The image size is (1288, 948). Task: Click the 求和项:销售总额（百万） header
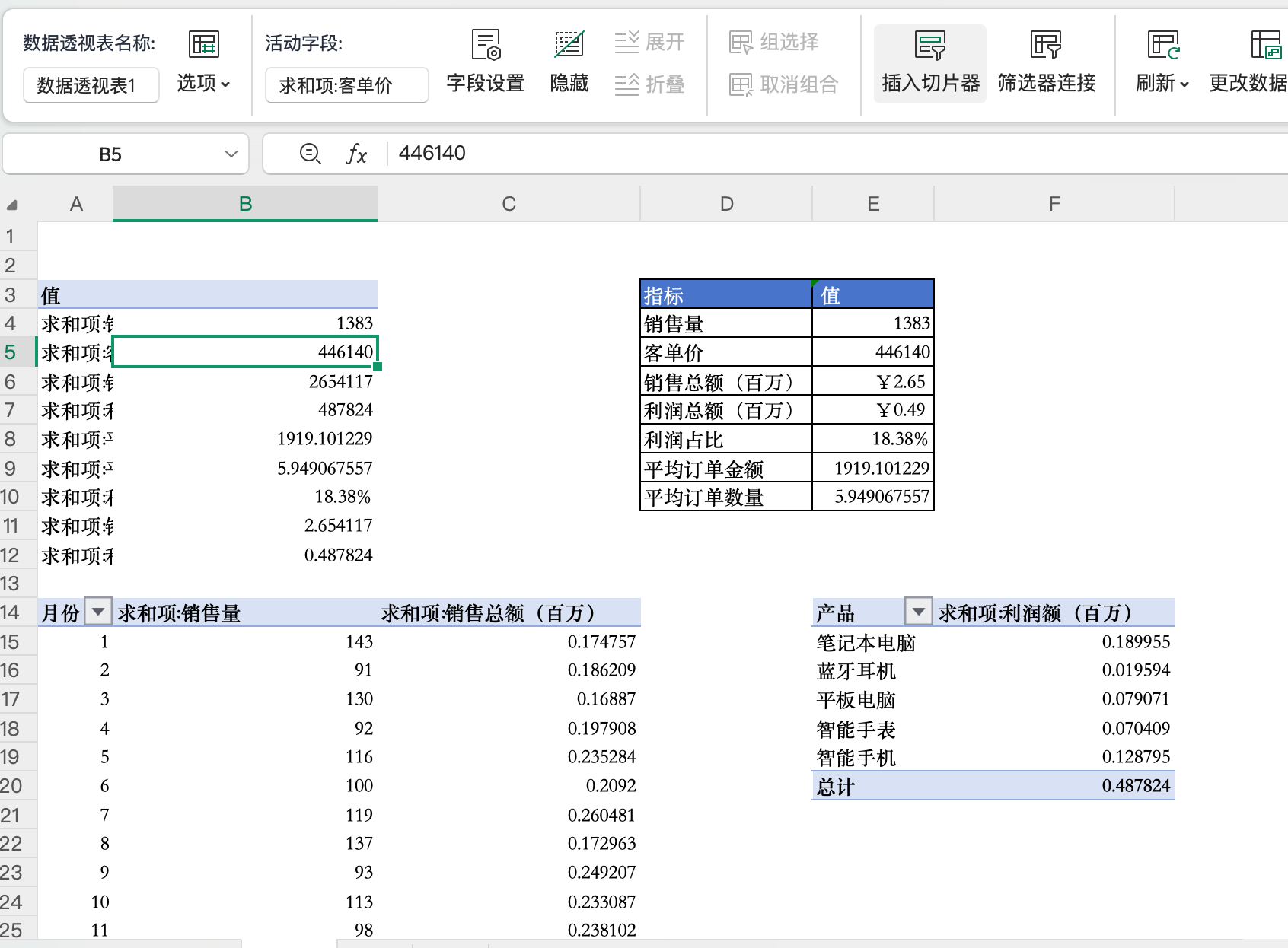pos(509,612)
